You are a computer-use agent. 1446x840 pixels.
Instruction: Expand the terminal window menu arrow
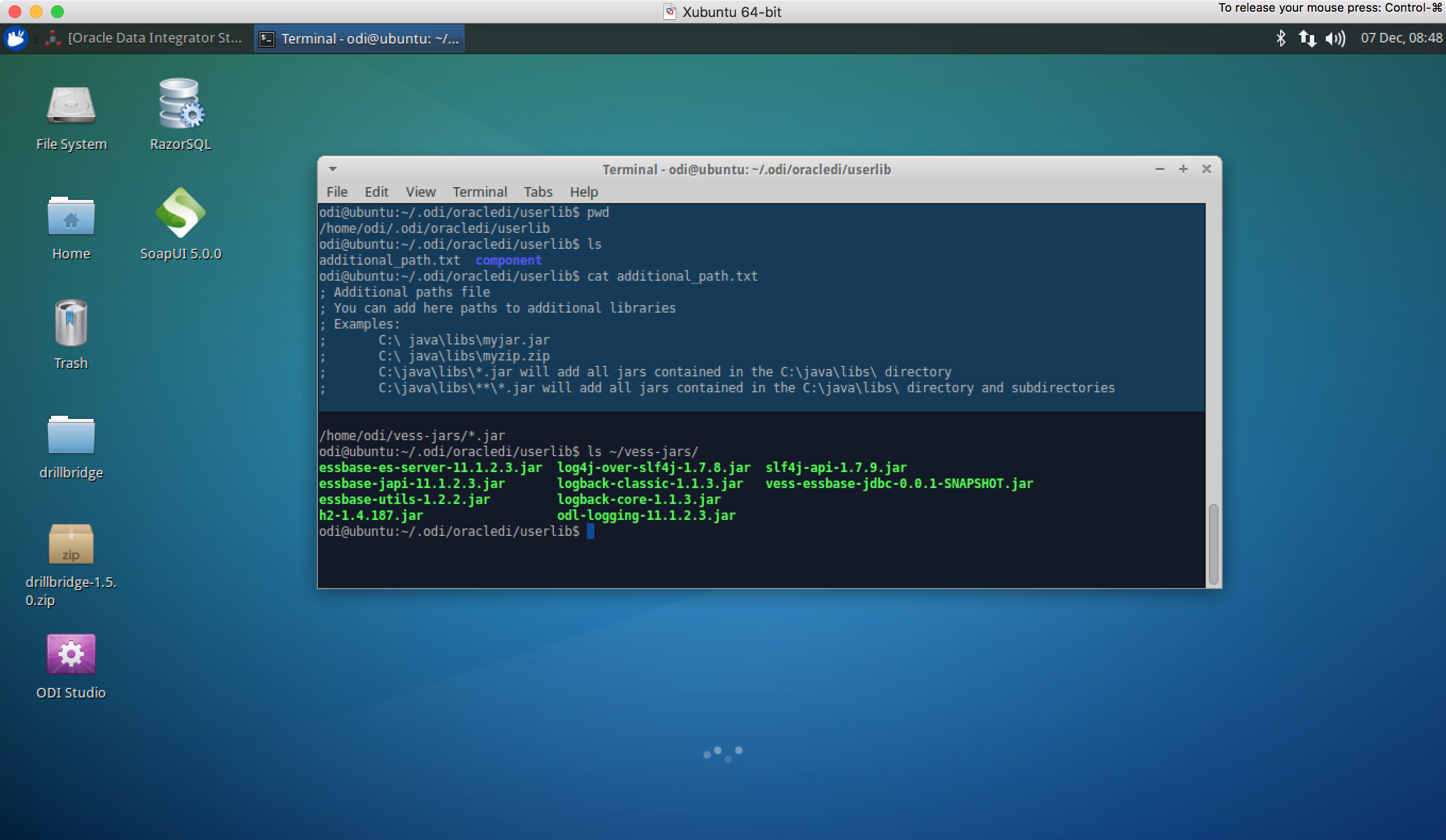[333, 169]
